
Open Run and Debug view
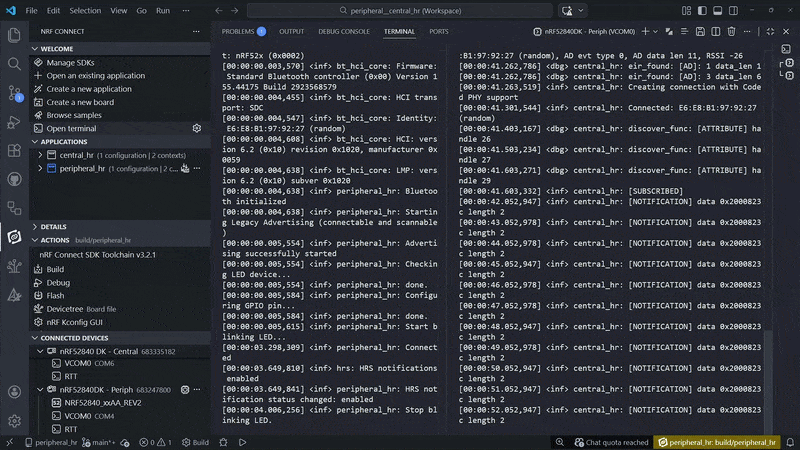point(14,122)
